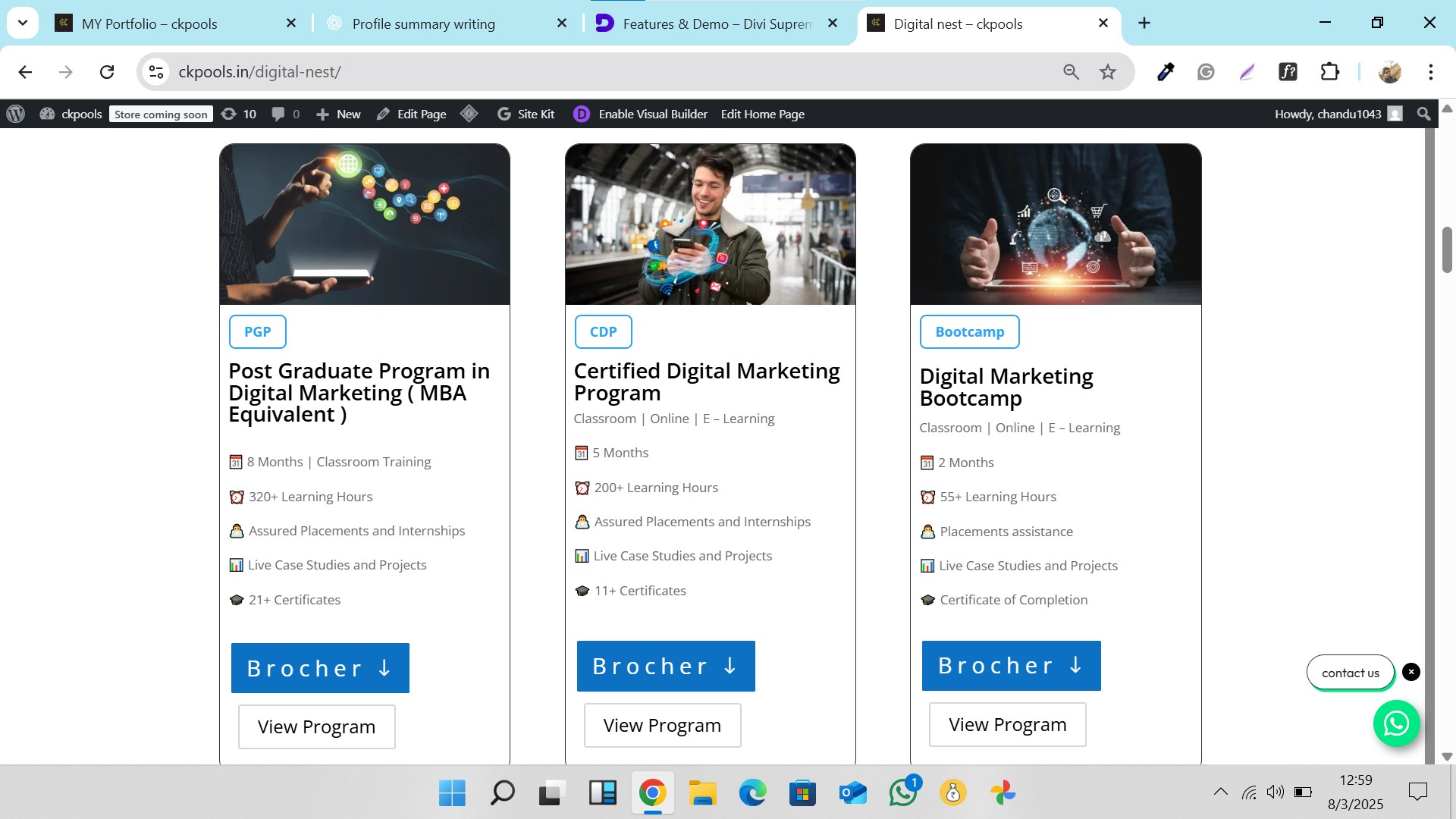The image size is (1456, 819).
Task: Expand the Chrome tab search dropdown
Action: click(x=23, y=23)
